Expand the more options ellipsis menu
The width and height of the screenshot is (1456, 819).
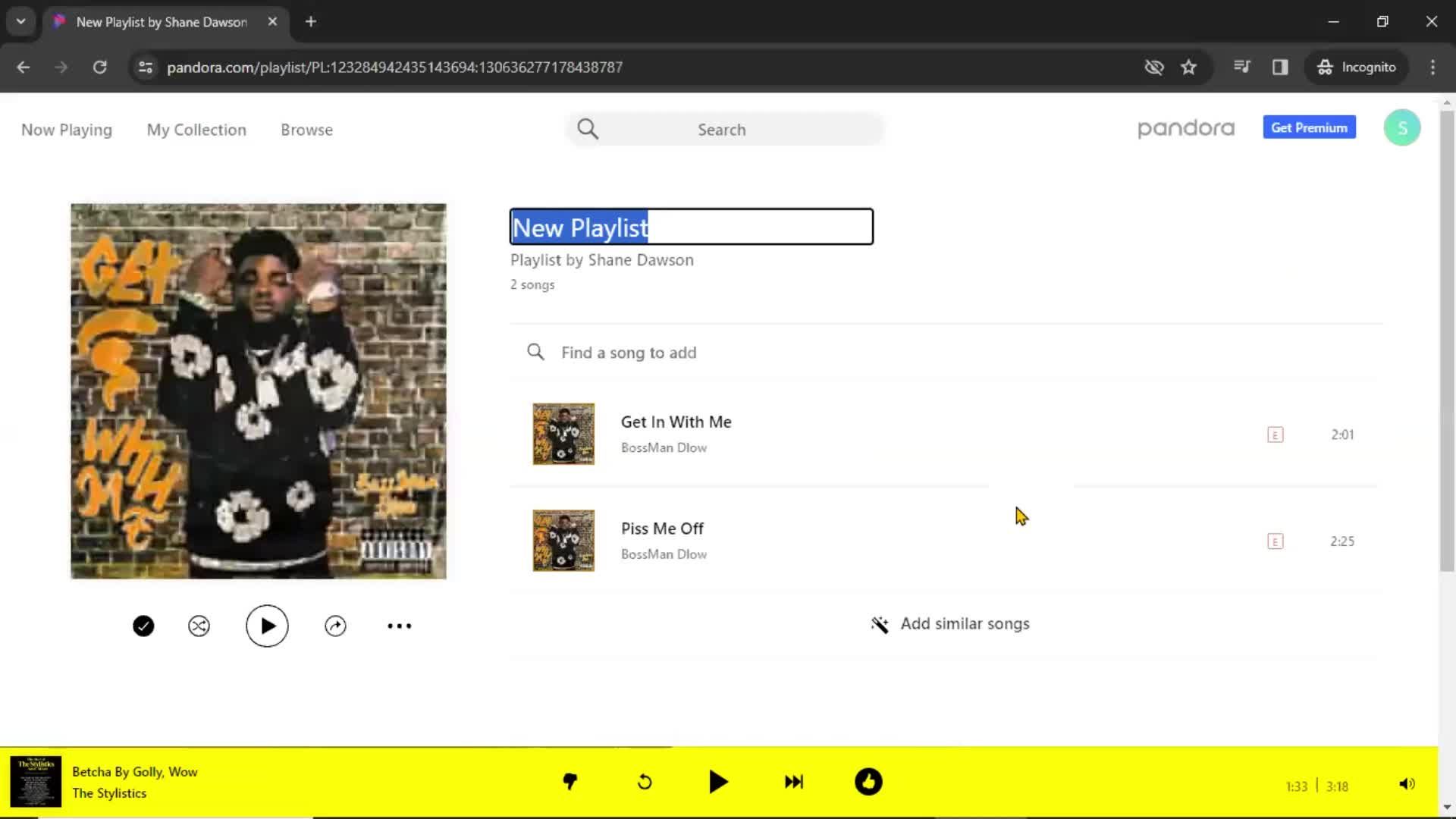(399, 625)
